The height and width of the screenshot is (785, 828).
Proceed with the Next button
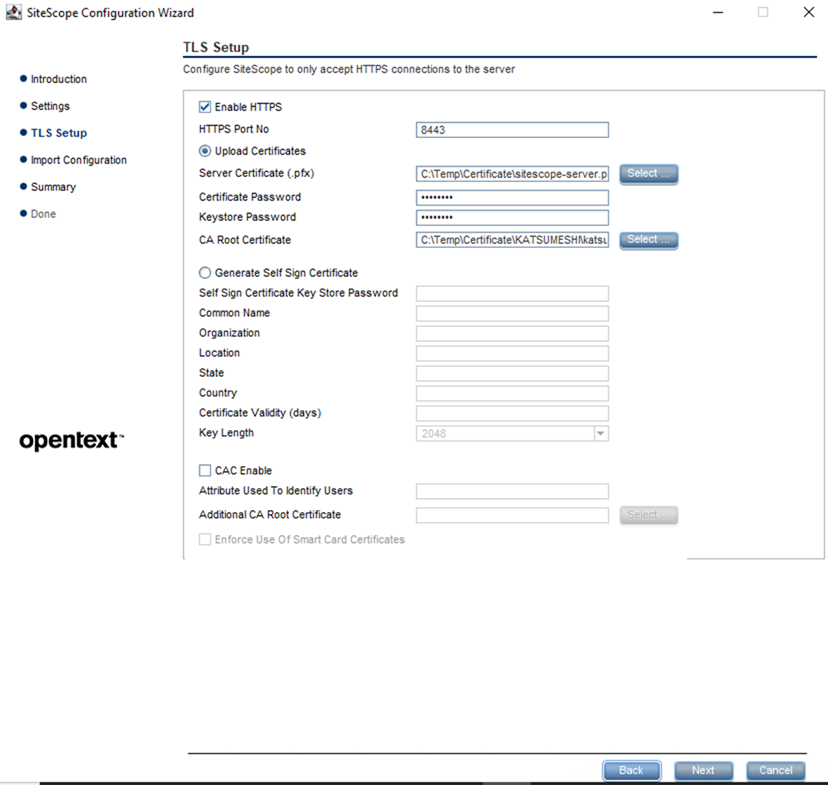coord(703,770)
